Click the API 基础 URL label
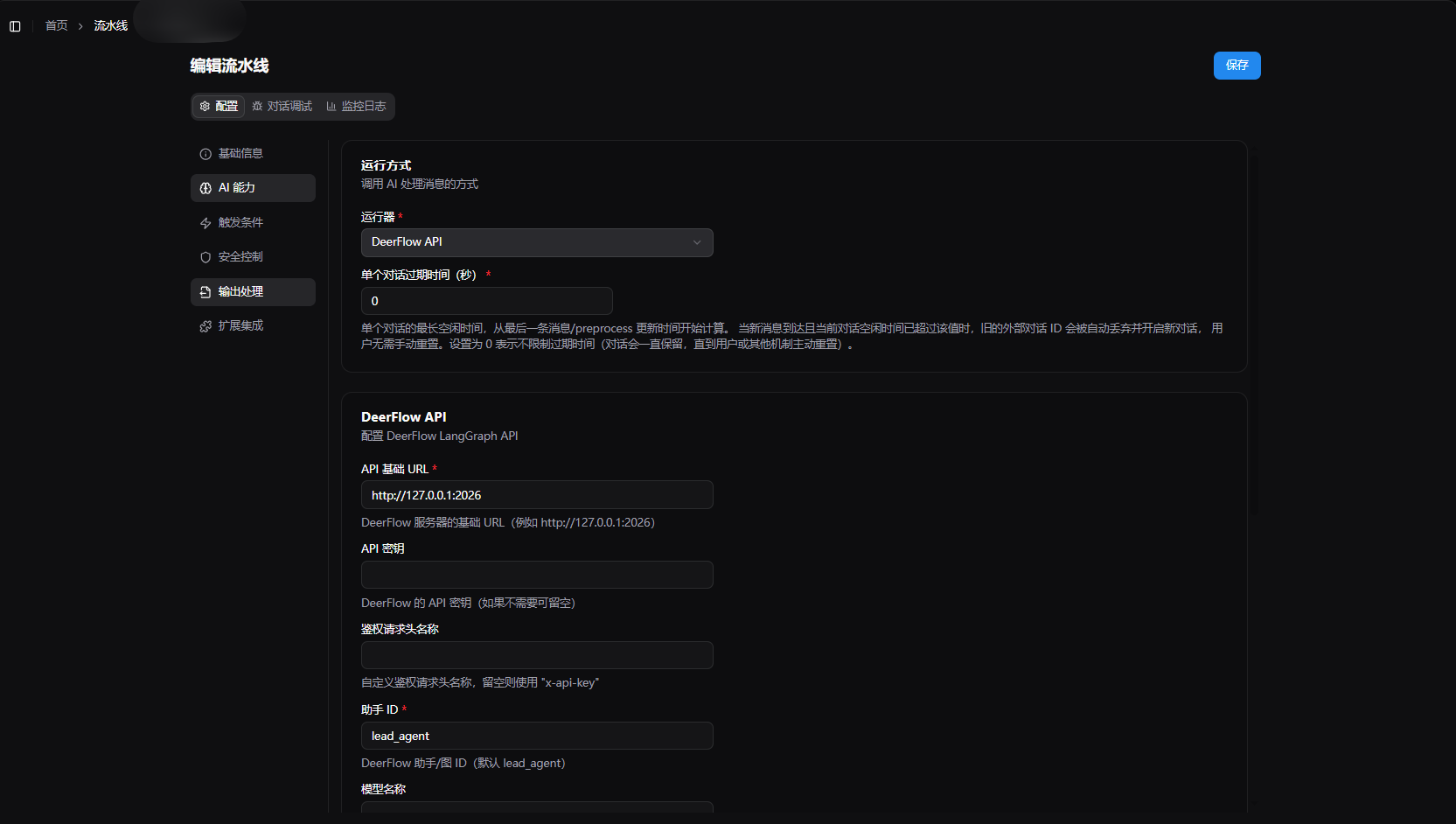 (395, 469)
